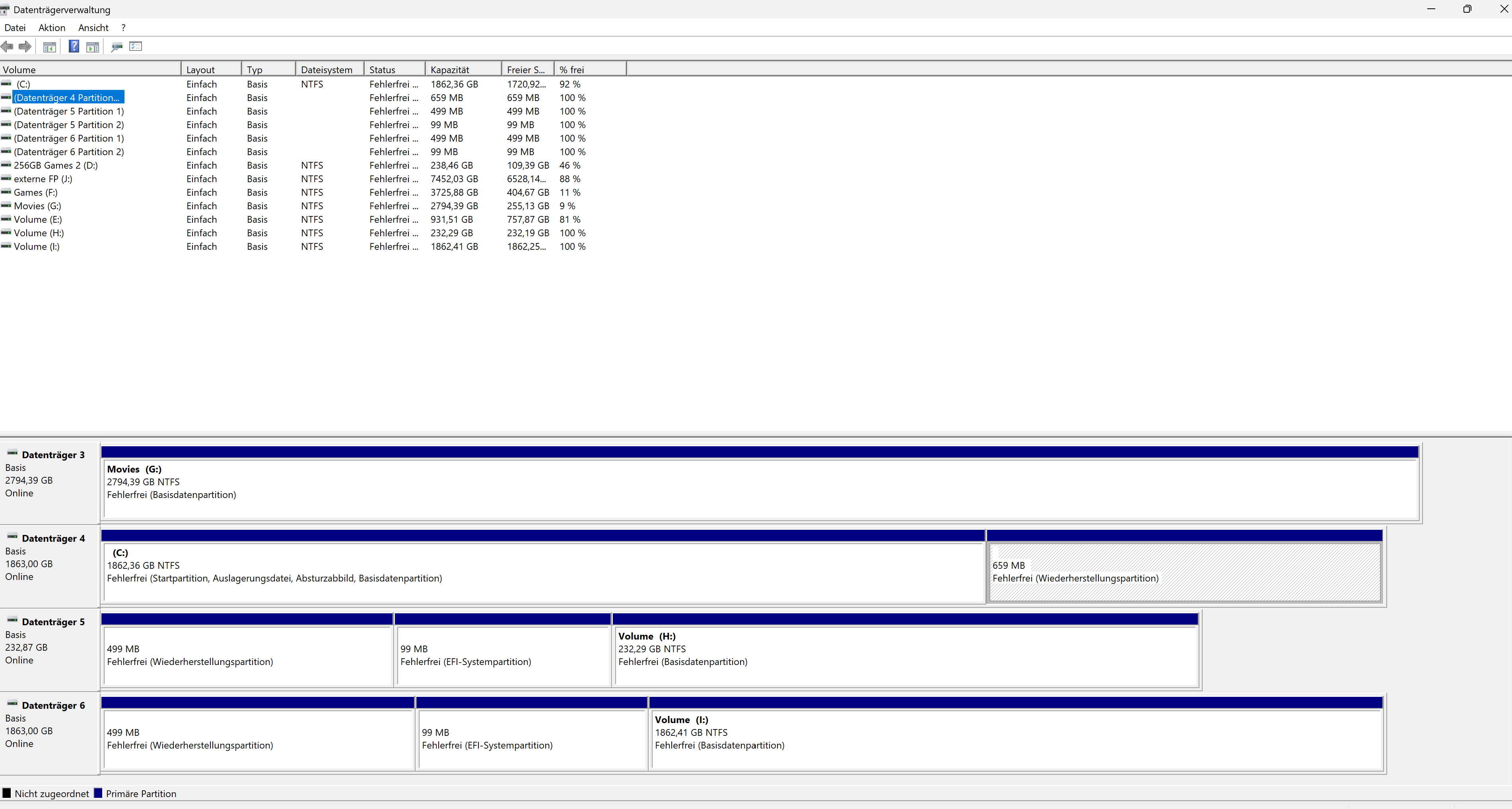
Task: Select the EFI-Systempartition on Datenträger 6
Action: click(531, 737)
